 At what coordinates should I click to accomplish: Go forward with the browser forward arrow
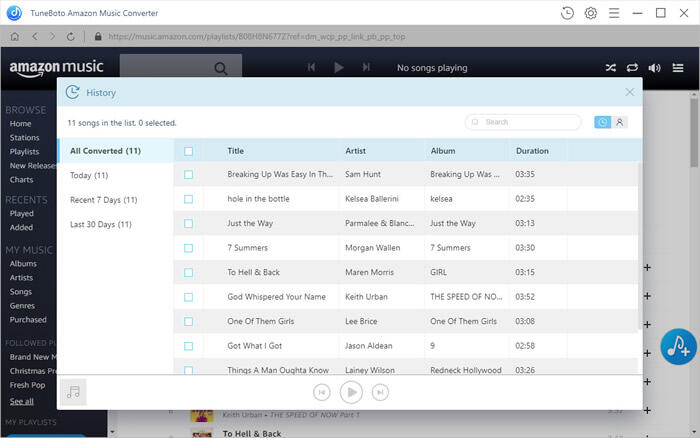tap(52, 37)
